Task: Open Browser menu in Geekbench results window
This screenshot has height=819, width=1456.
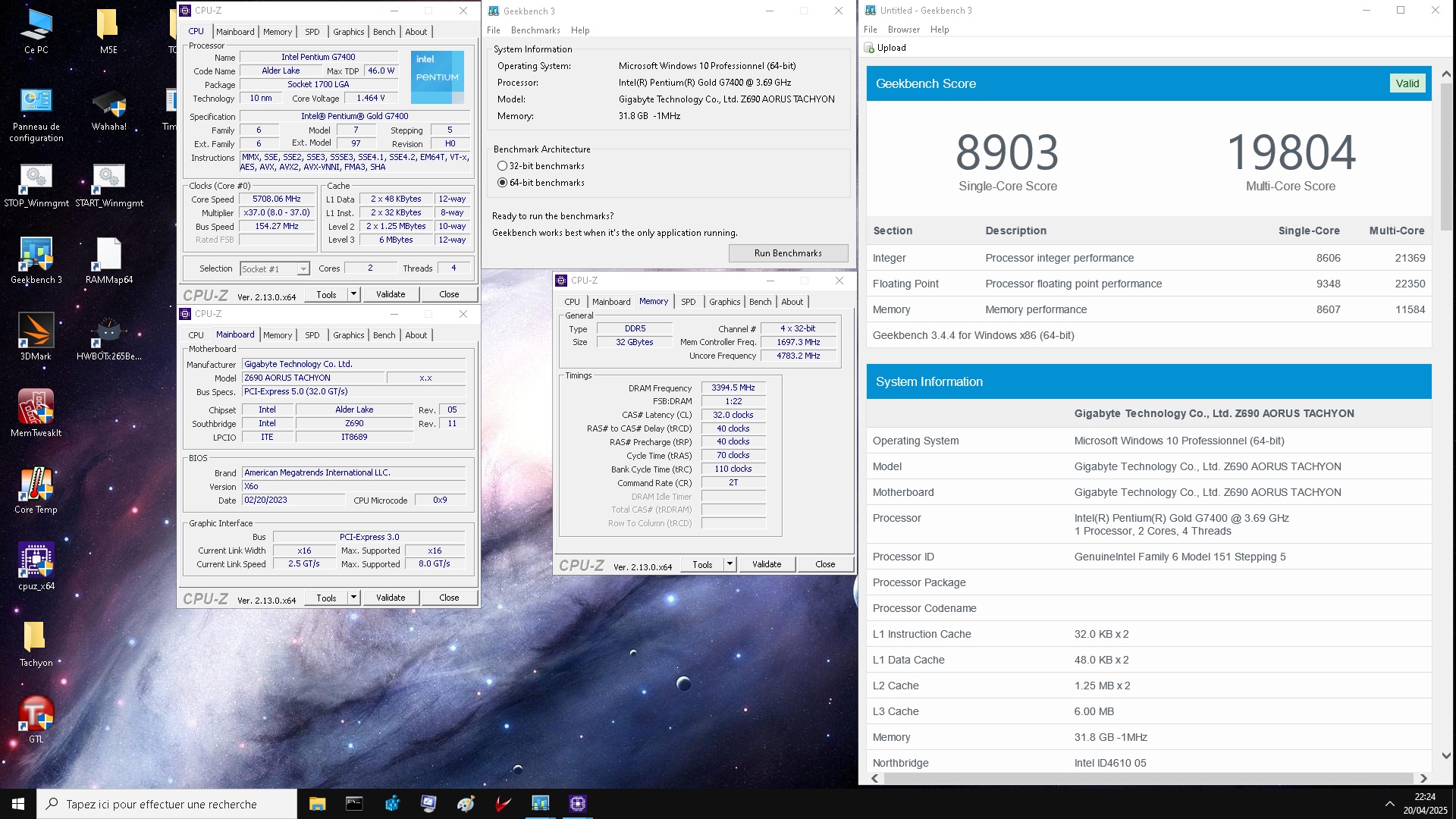Action: (x=903, y=30)
